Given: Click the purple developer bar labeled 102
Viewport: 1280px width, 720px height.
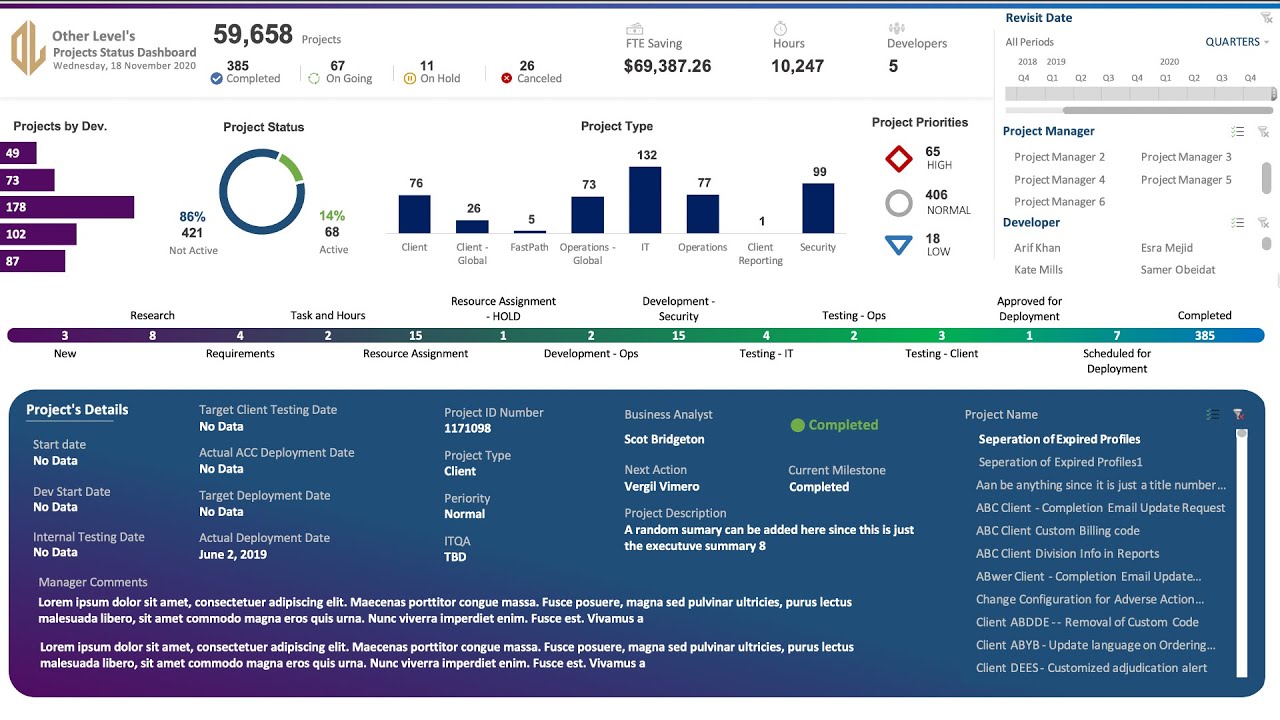Looking at the screenshot, I should 38,234.
